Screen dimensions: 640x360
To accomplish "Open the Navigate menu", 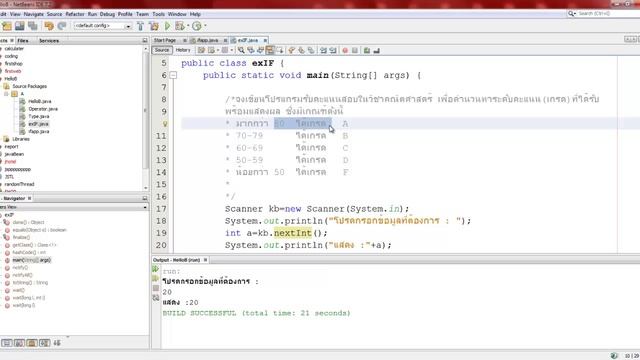I will 33,14.
